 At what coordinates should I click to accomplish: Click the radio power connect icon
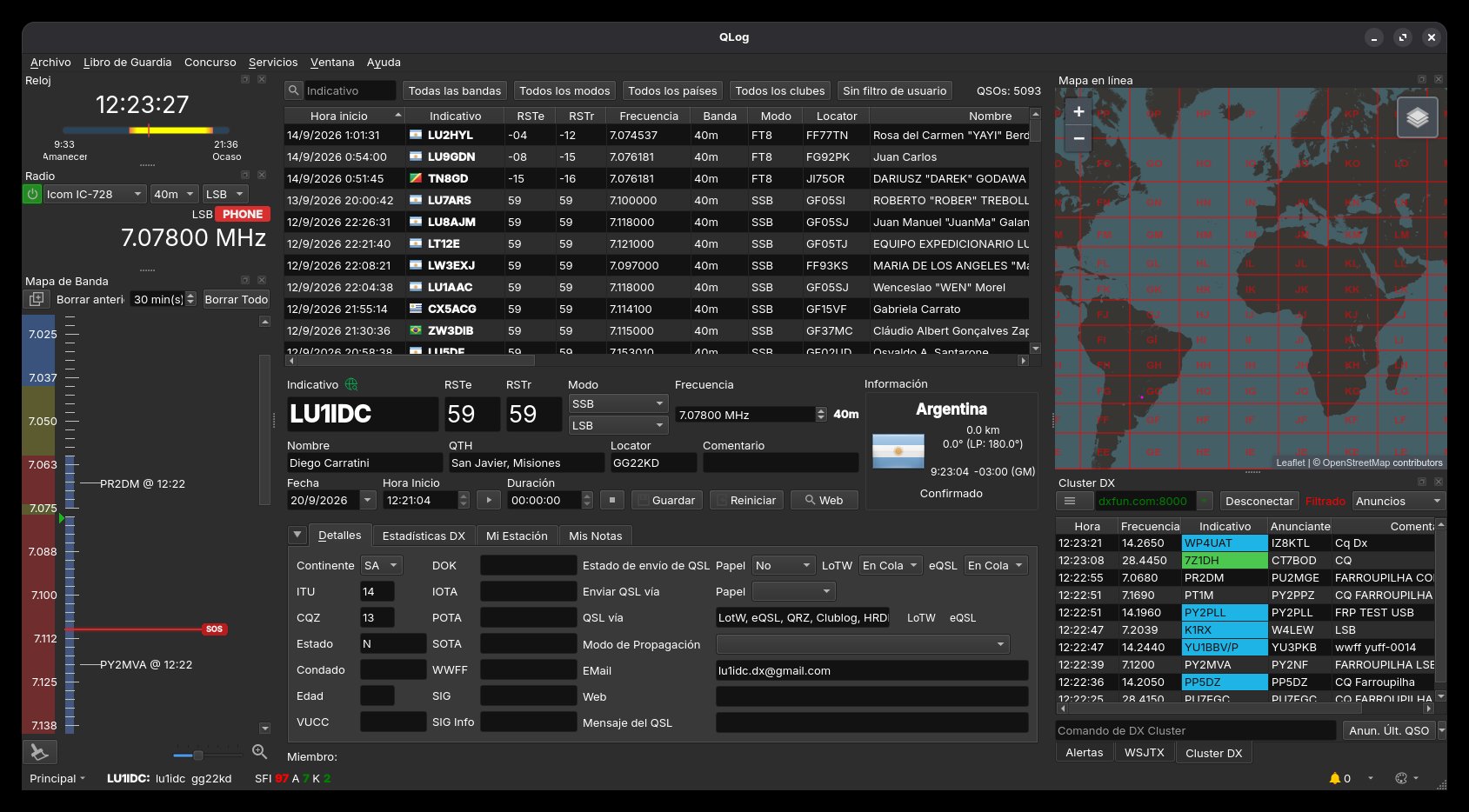[32, 194]
